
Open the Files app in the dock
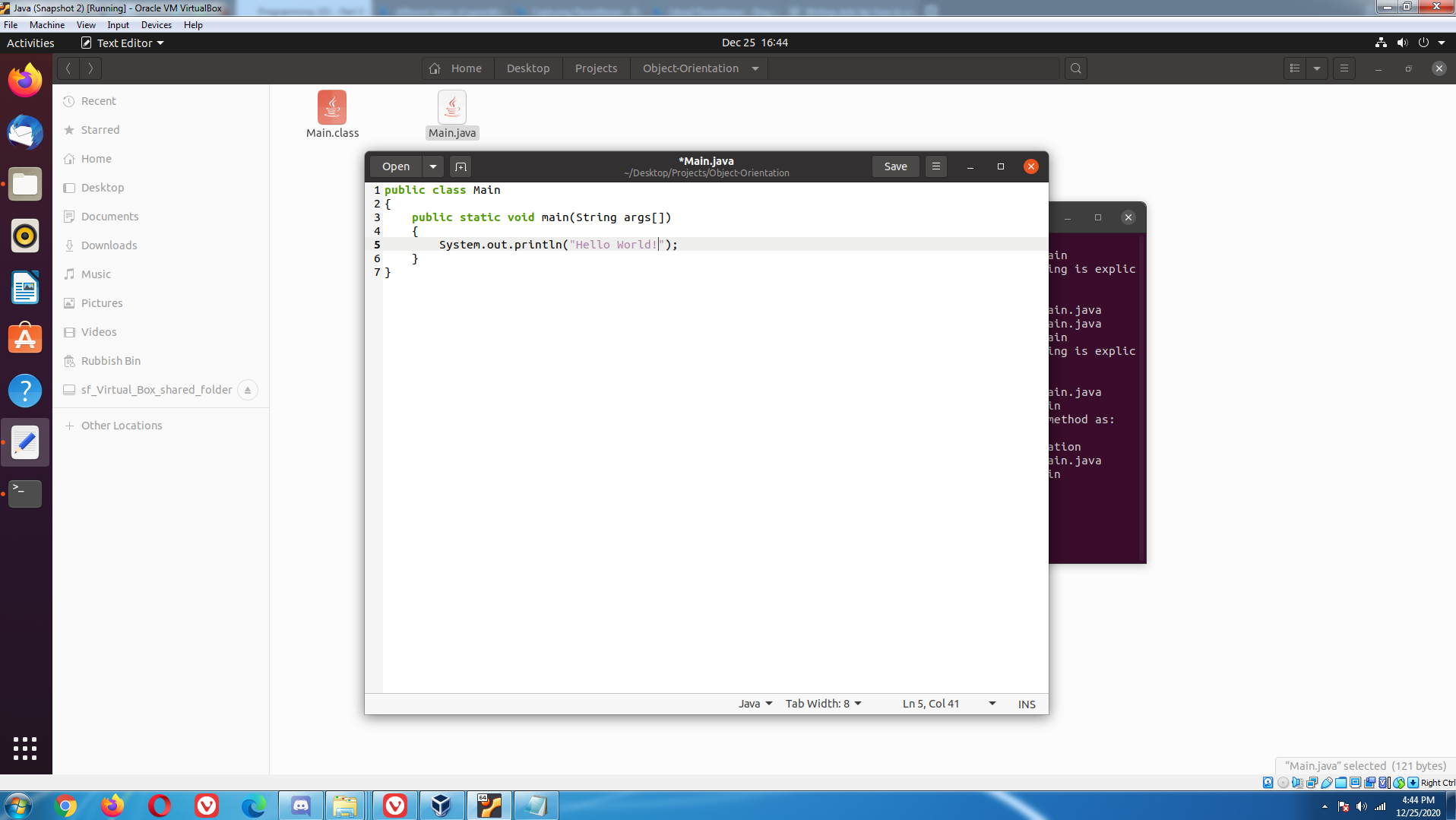coord(25,184)
